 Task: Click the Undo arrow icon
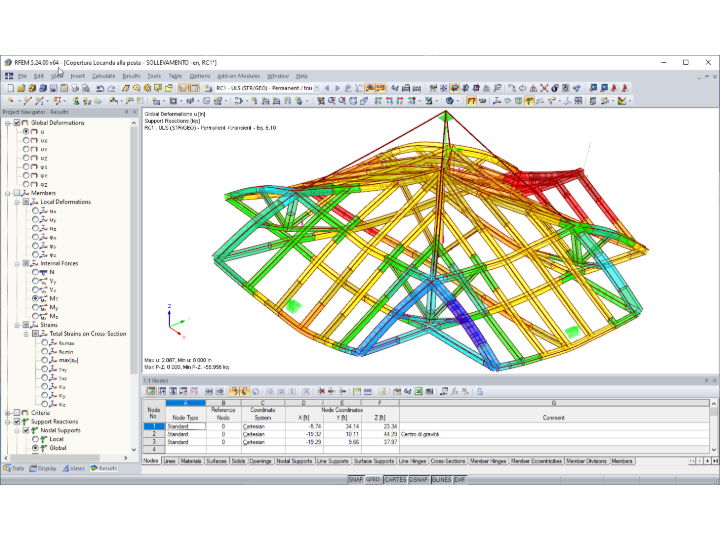point(100,88)
